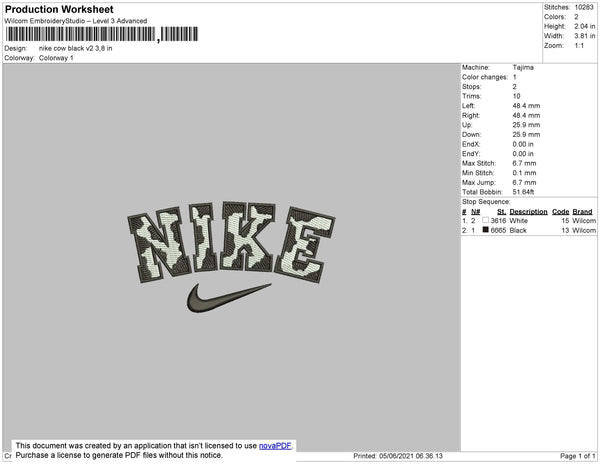Viewport: 600px width, 464px height.
Task: Click design name 'nike cow black v2 3,8 in'
Action: [x=75, y=48]
